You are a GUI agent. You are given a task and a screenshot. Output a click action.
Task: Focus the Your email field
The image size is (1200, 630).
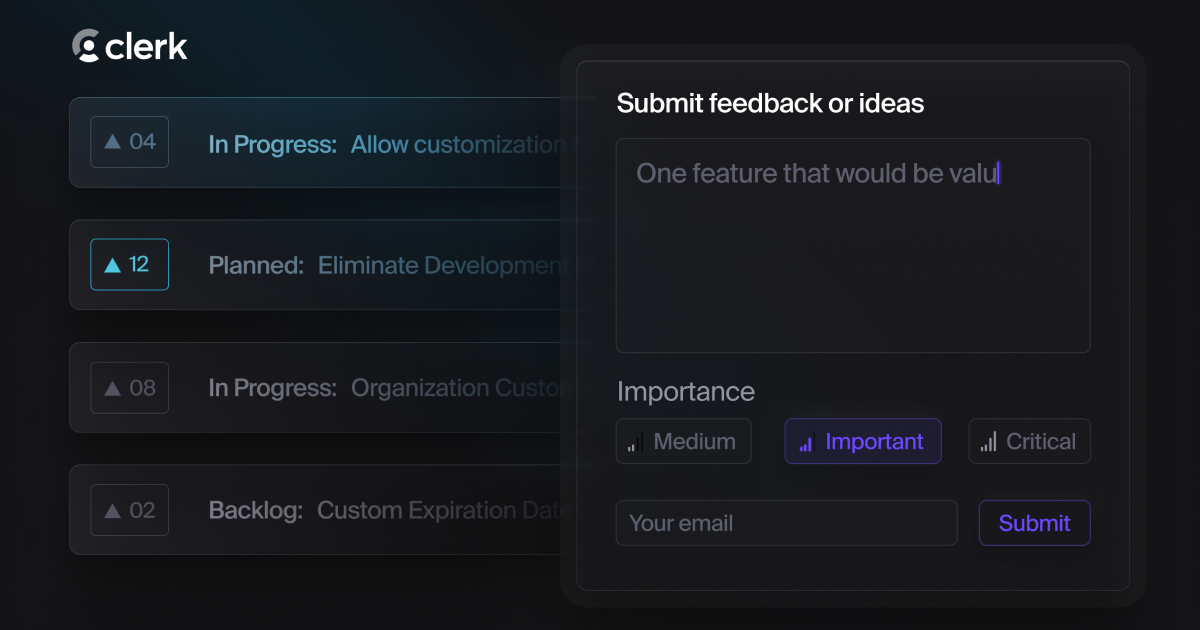(x=786, y=522)
